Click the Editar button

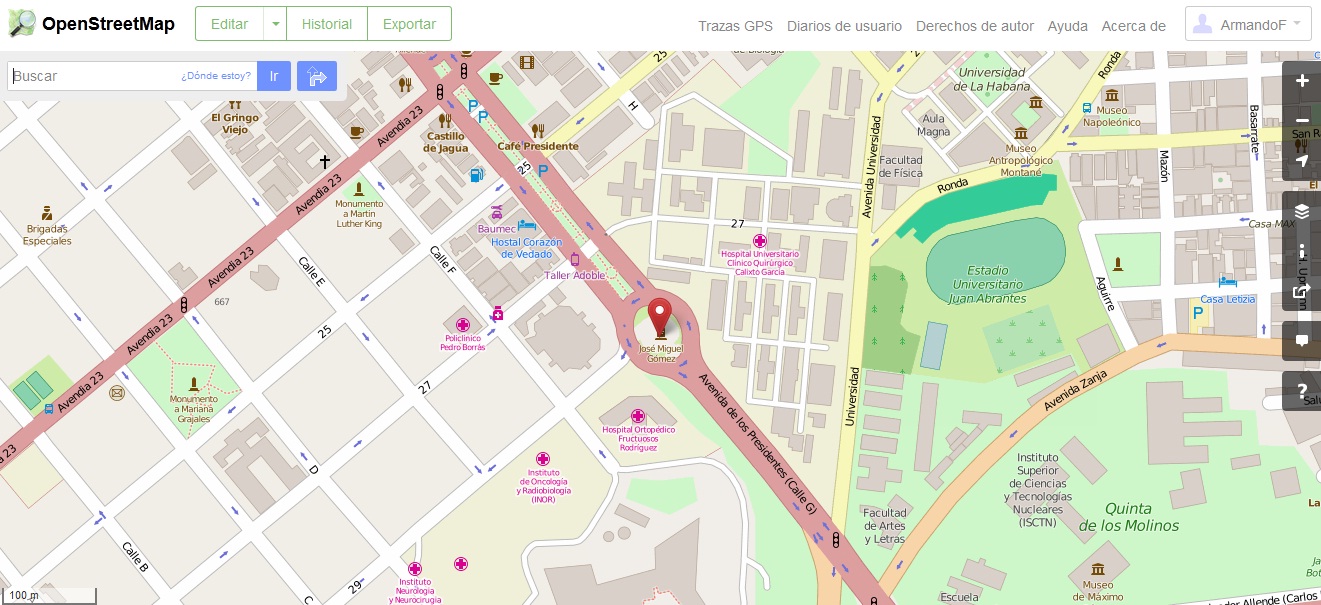coord(230,24)
